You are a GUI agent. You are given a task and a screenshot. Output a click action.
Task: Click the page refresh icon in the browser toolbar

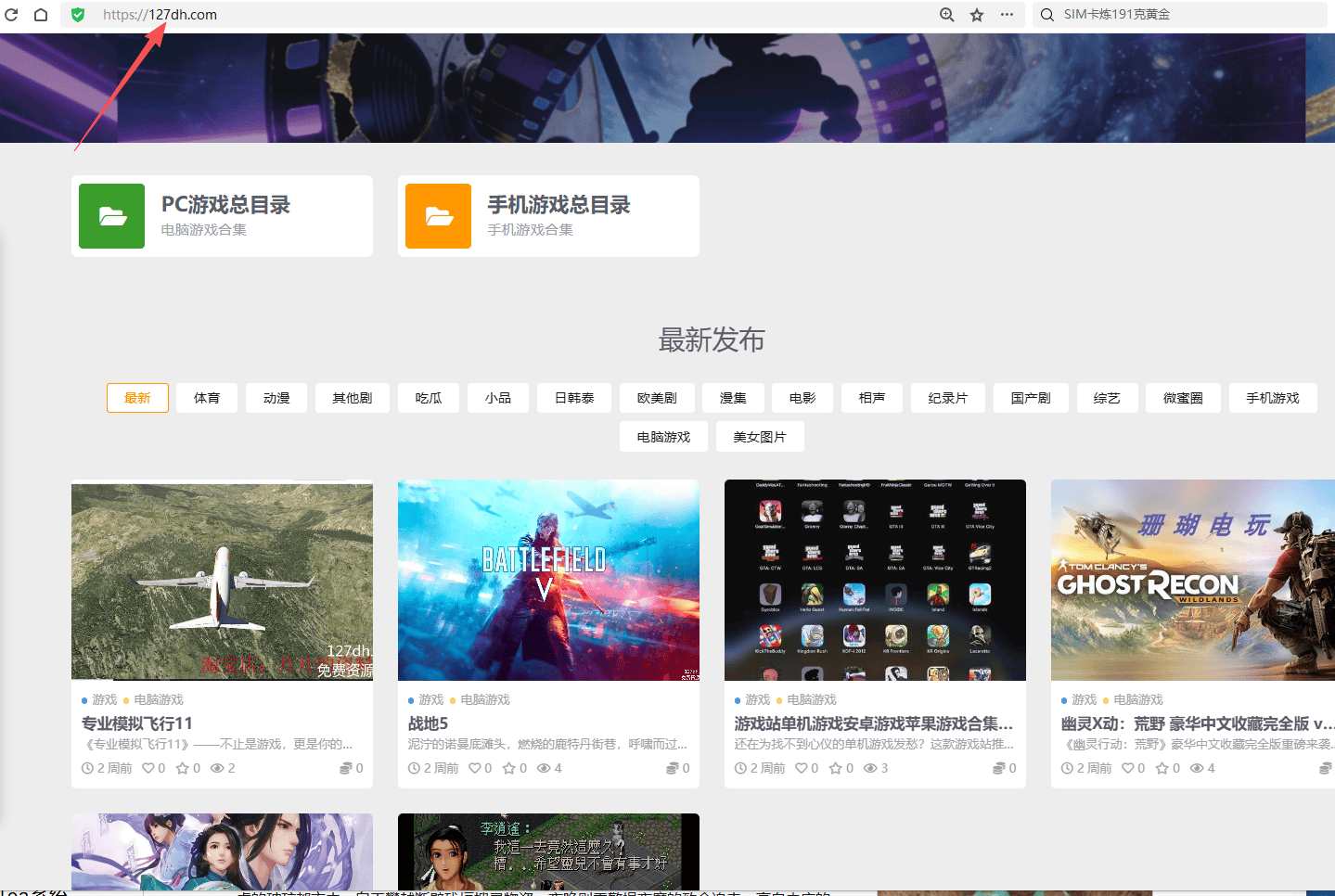[x=13, y=14]
